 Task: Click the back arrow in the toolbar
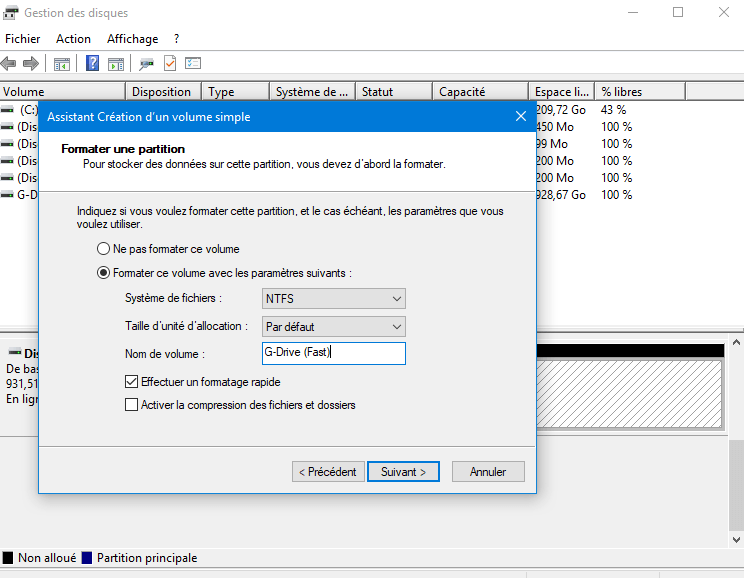click(10, 63)
